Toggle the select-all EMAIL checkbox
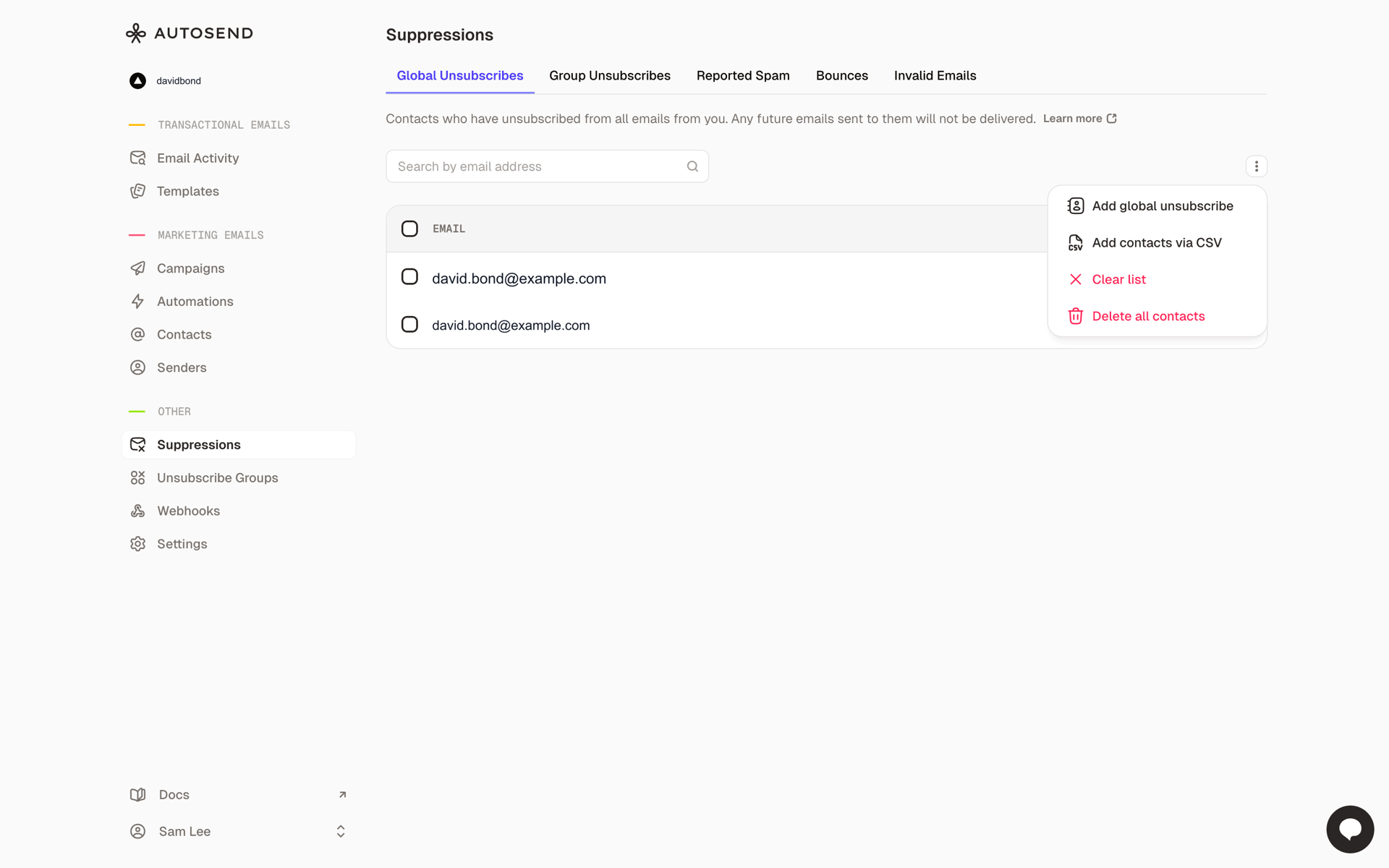 tap(409, 229)
